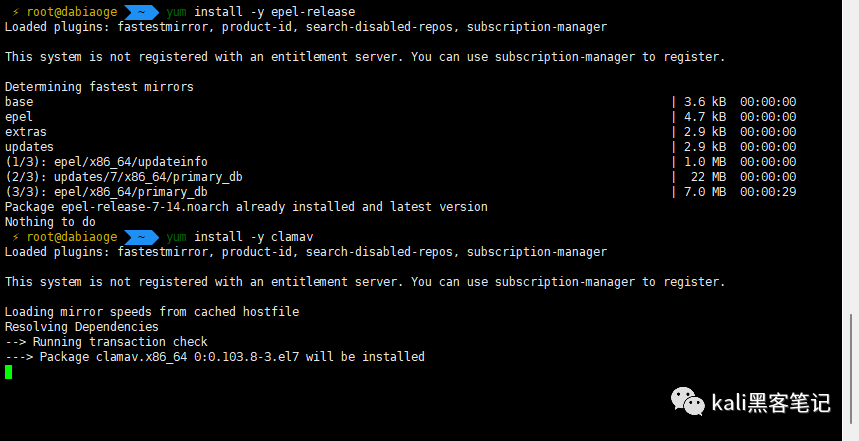This screenshot has height=441, width=859.
Task: Click the blue tilde directory segment on second prompt
Action: point(141,237)
